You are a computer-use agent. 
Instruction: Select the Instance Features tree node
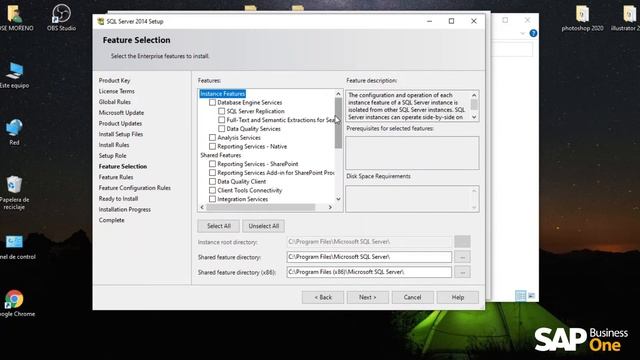(222, 94)
